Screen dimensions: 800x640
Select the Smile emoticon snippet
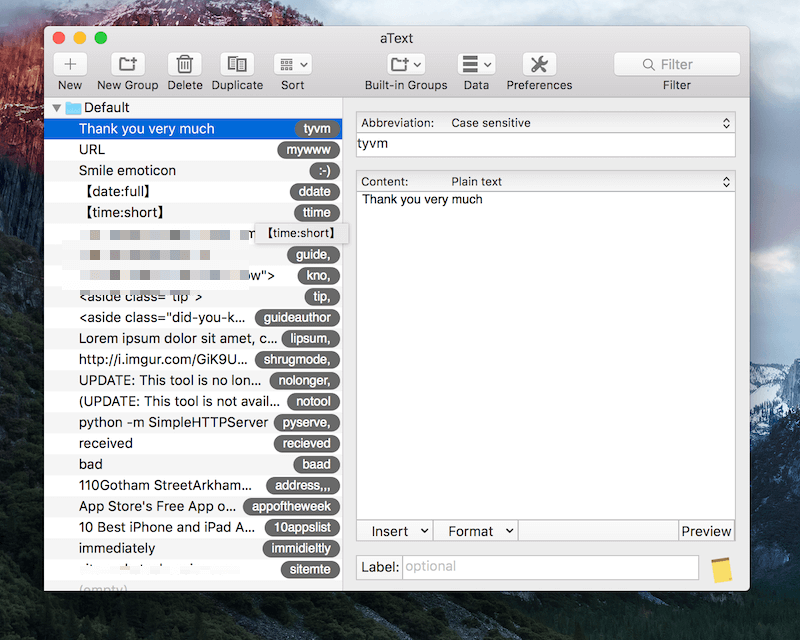click(127, 171)
